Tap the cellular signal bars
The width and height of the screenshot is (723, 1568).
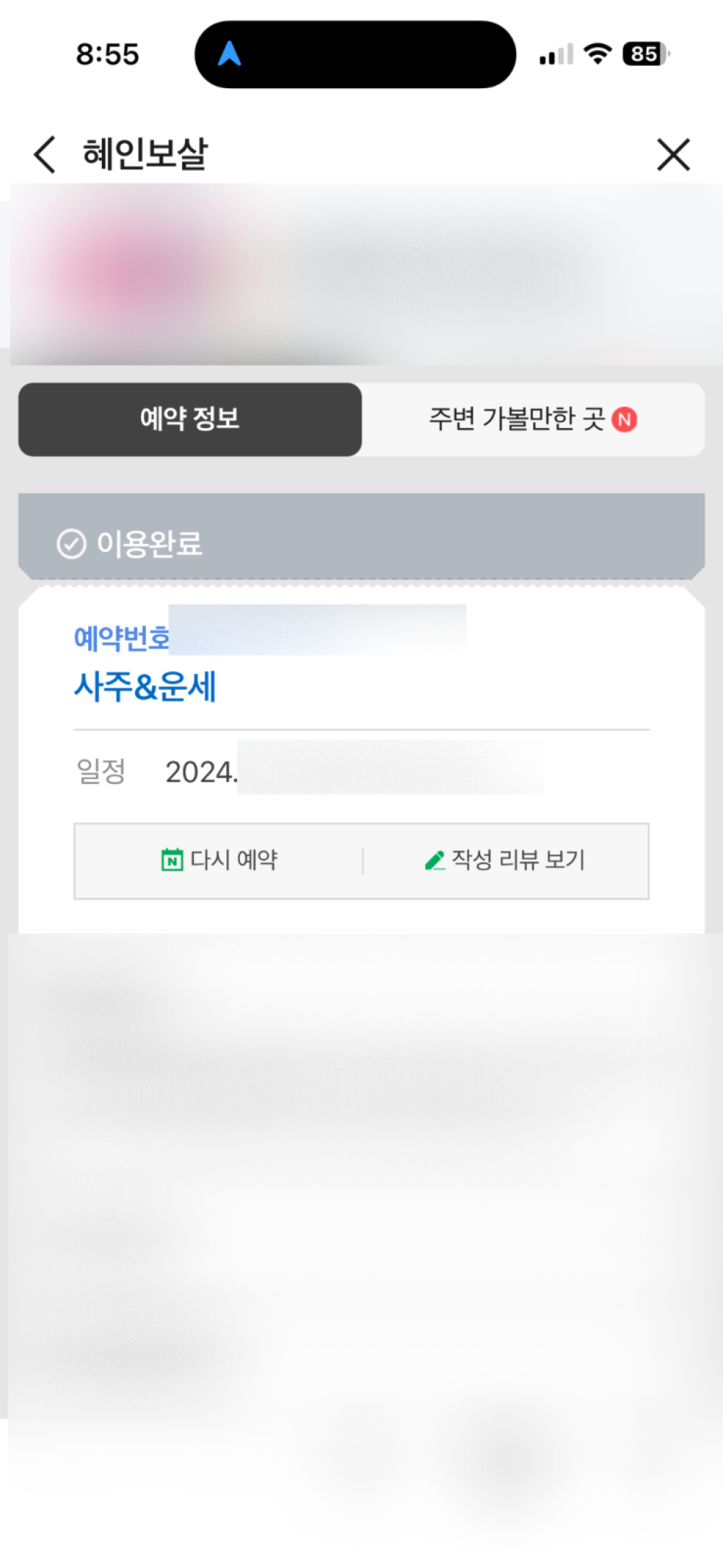click(x=556, y=55)
